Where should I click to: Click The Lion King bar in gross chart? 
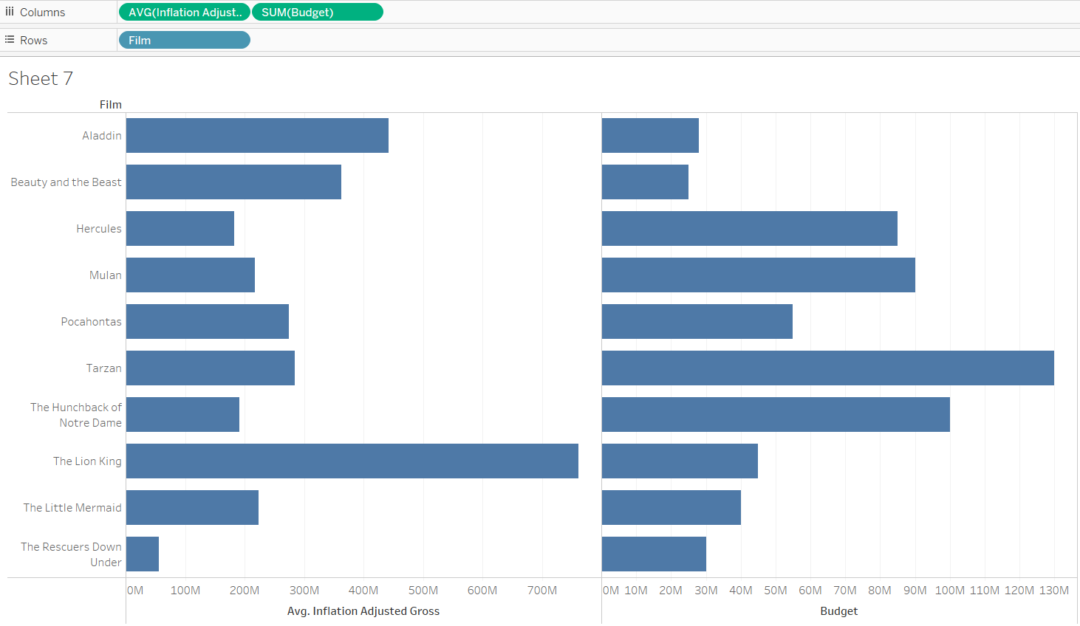(350, 461)
